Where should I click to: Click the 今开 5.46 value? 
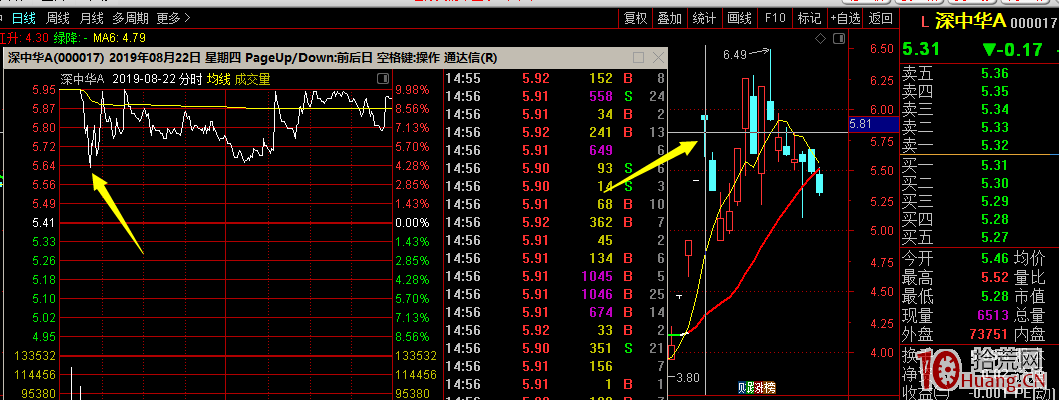[x=994, y=257]
